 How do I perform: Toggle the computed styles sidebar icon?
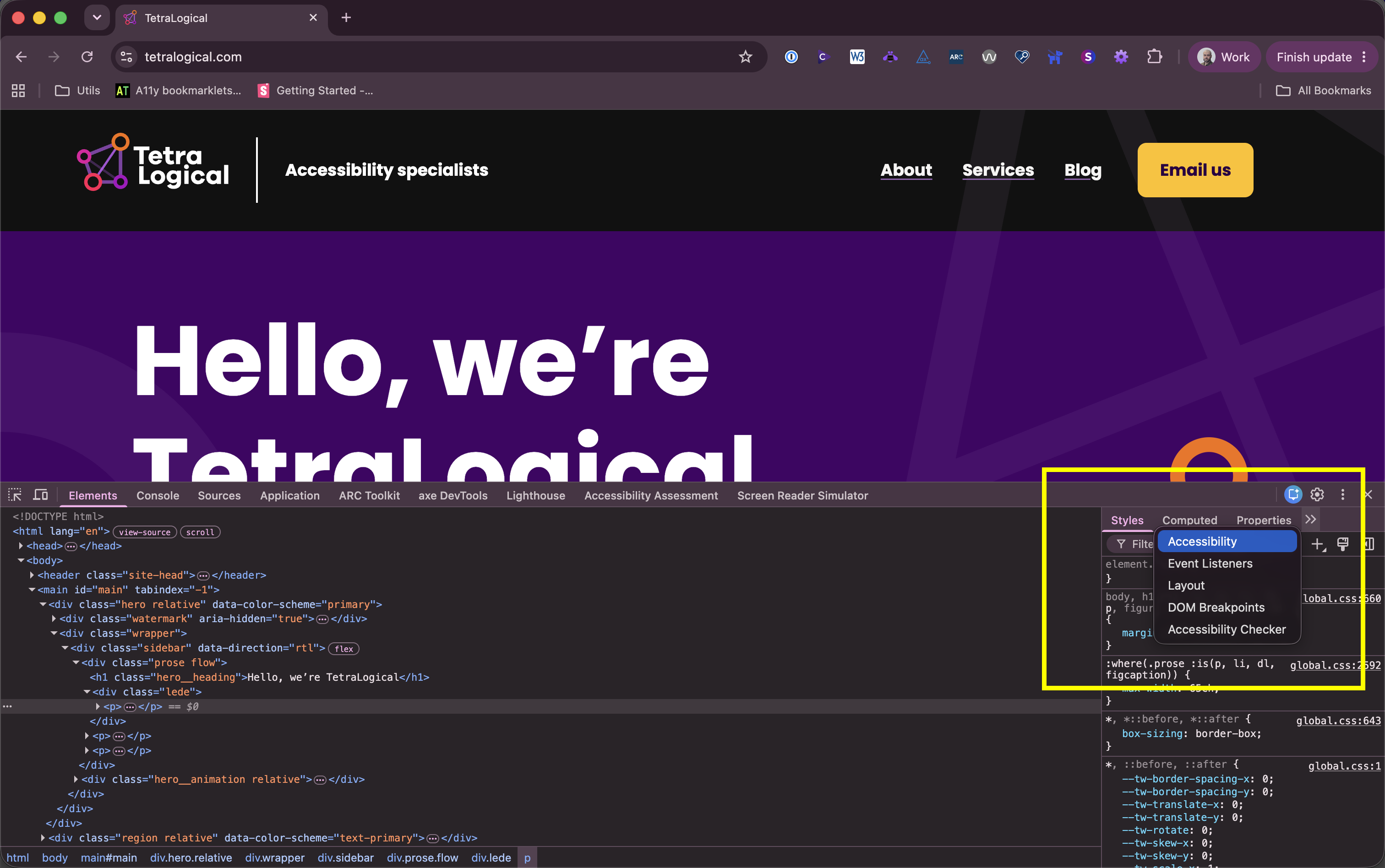[1369, 544]
